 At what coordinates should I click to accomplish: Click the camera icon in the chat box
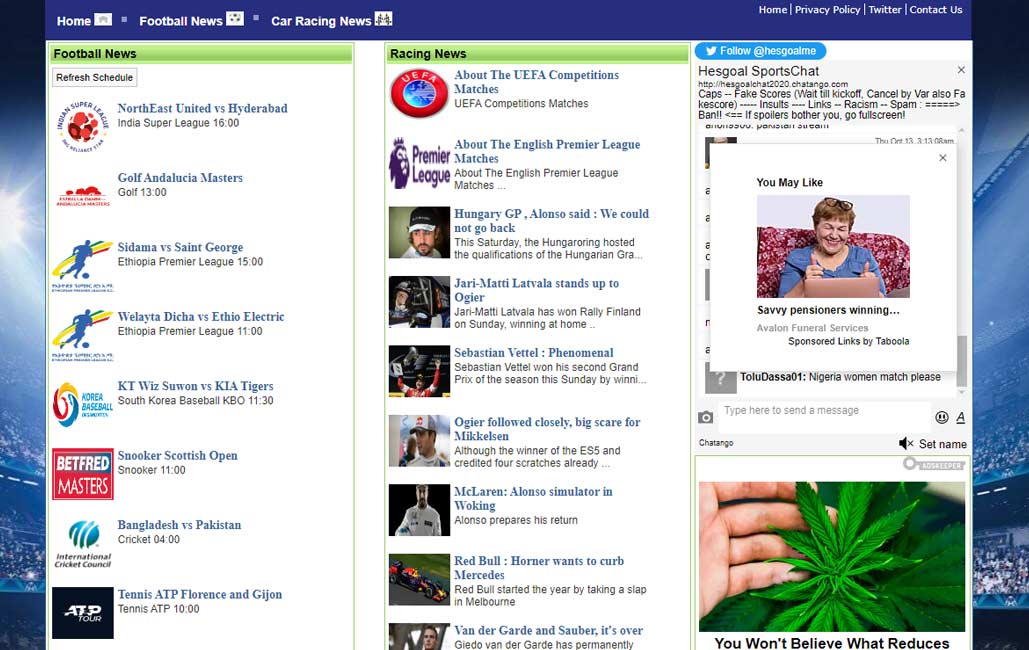click(705, 418)
